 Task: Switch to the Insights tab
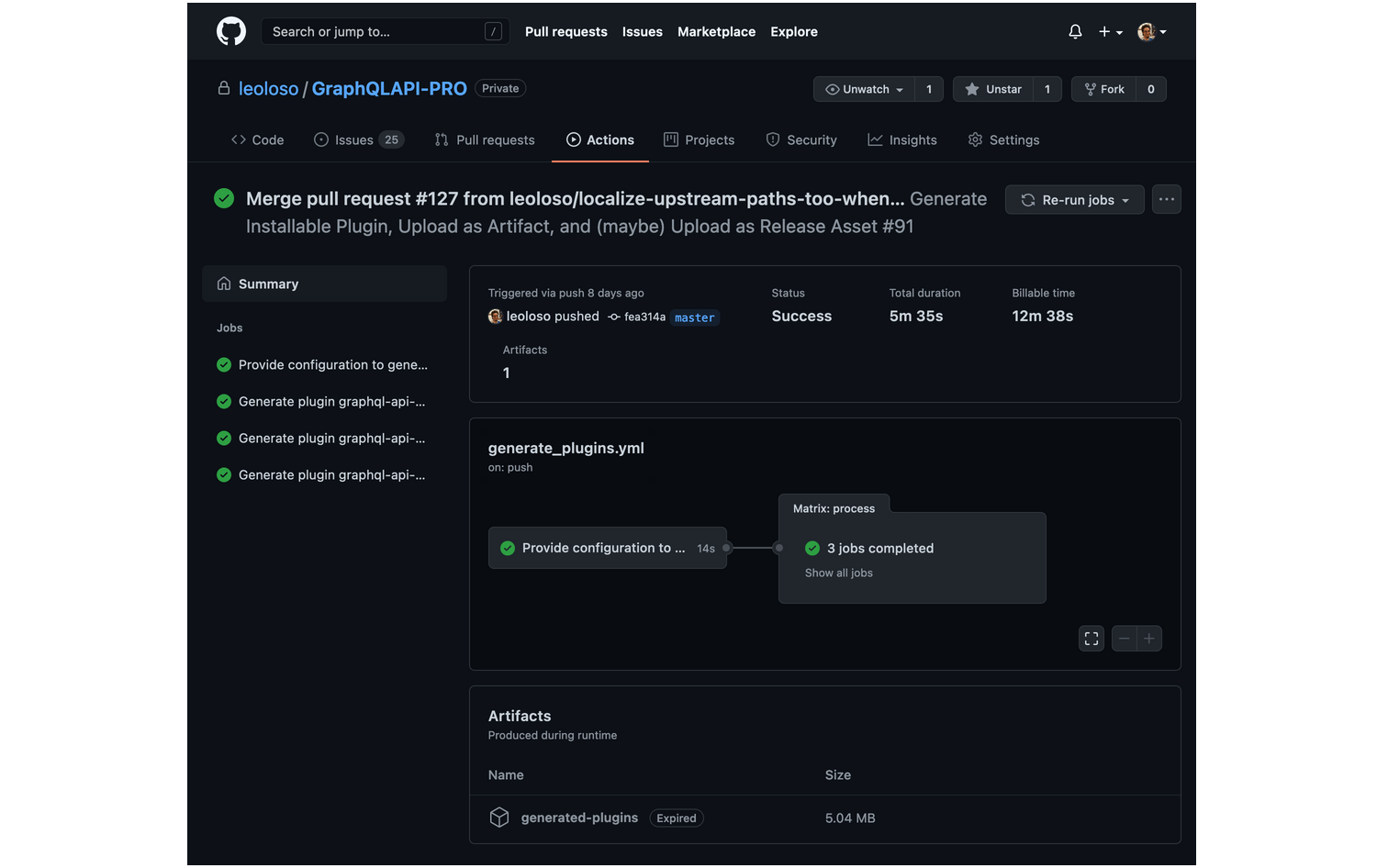tap(902, 139)
